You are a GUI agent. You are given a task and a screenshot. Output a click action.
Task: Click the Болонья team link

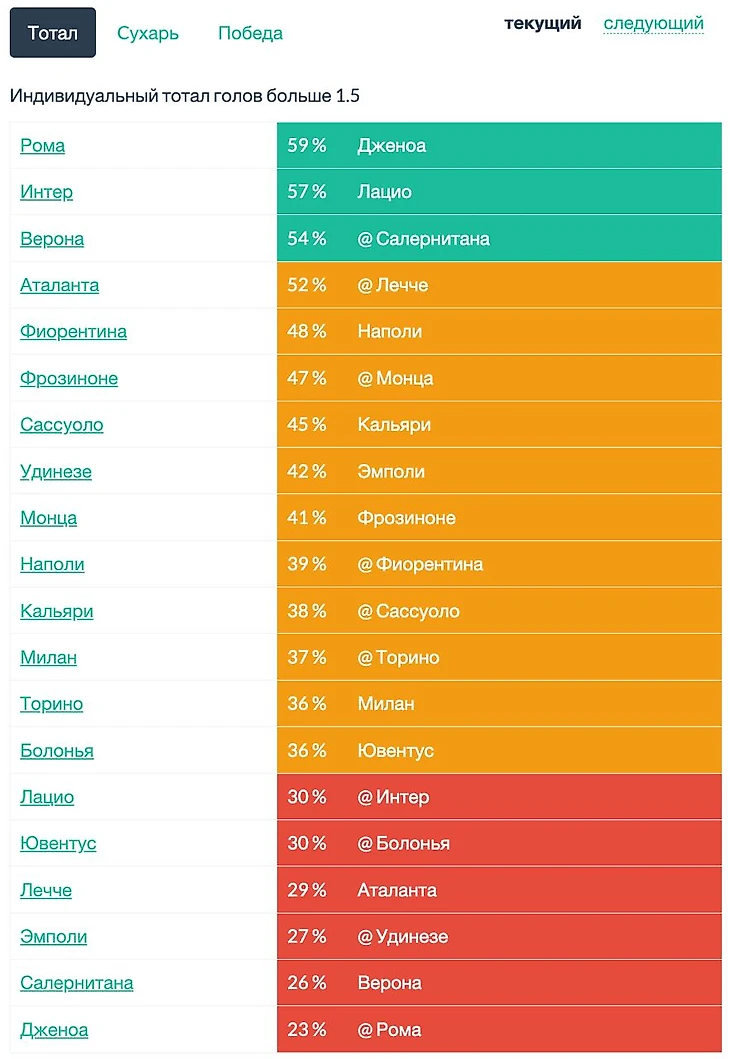point(57,750)
